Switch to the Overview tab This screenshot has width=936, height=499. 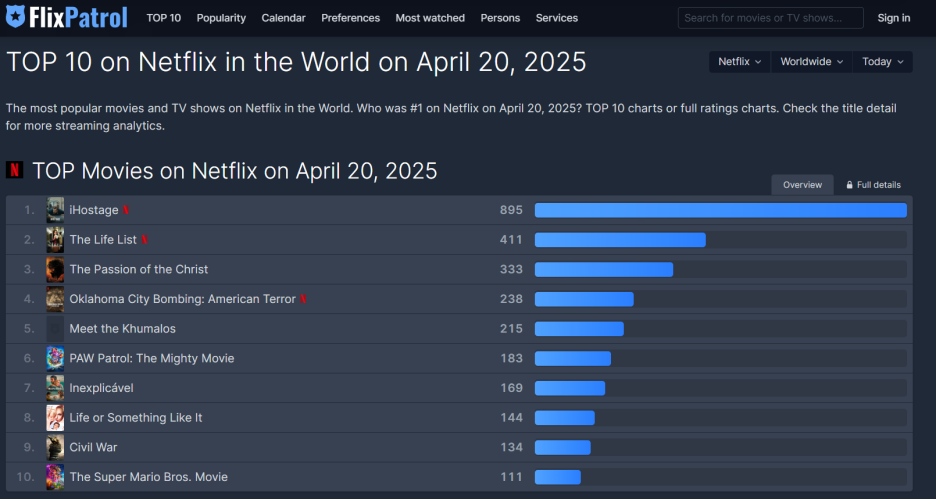[x=802, y=185]
